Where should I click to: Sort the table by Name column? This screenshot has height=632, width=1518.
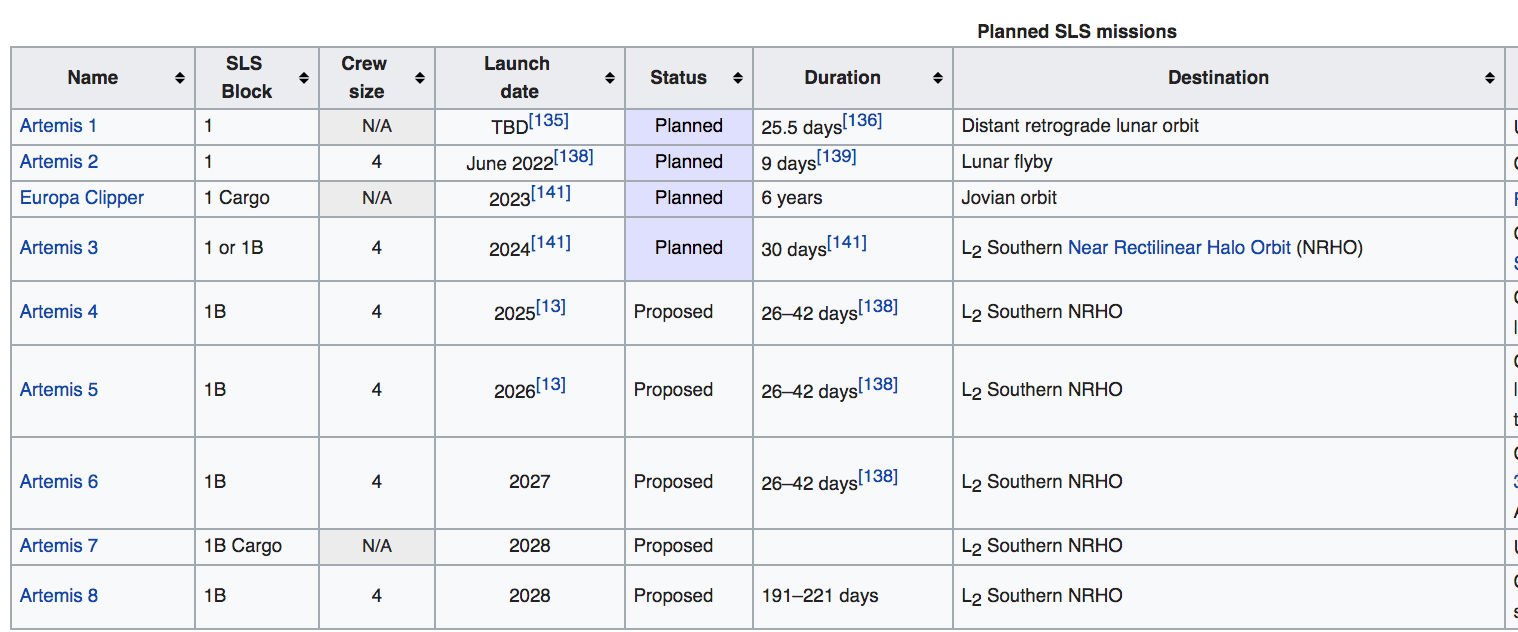181,77
